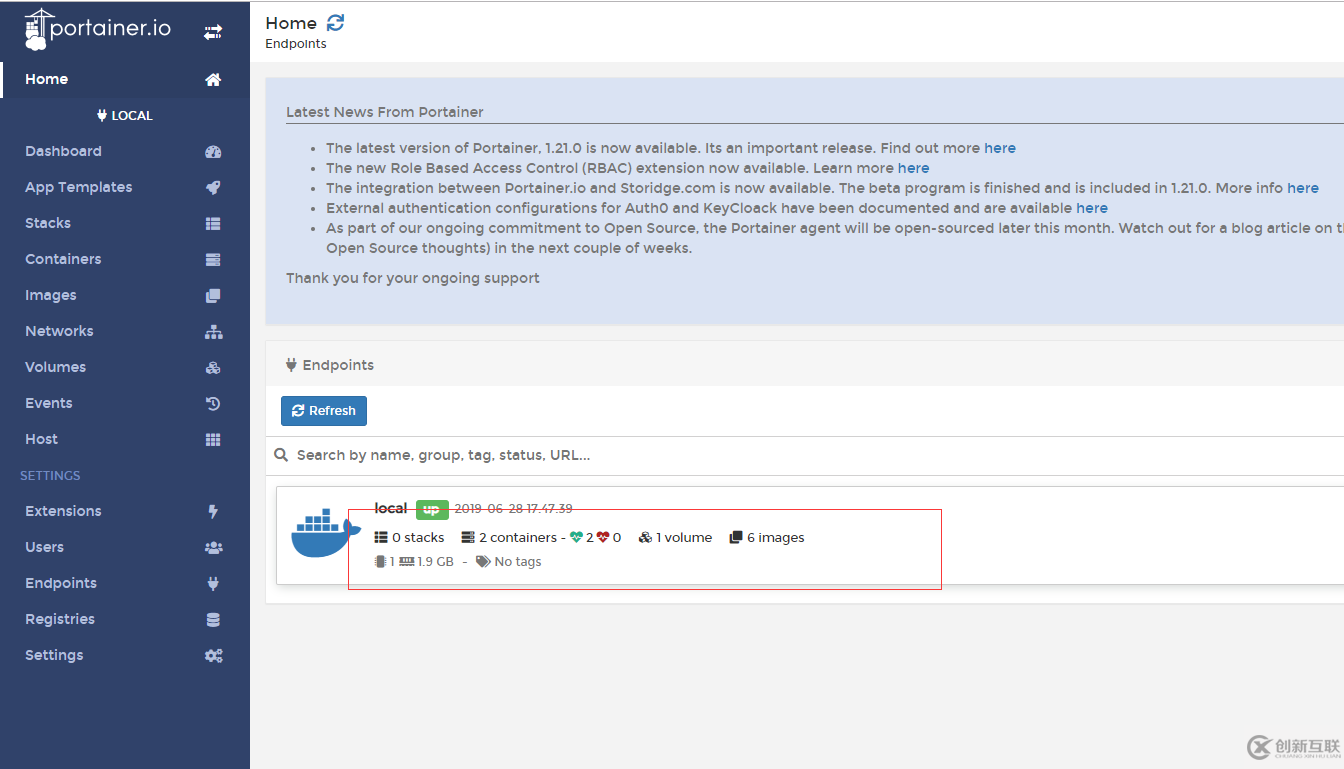This screenshot has height=769, width=1344.
Task: Click the refresh icon next to Home title
Action: (x=335, y=23)
